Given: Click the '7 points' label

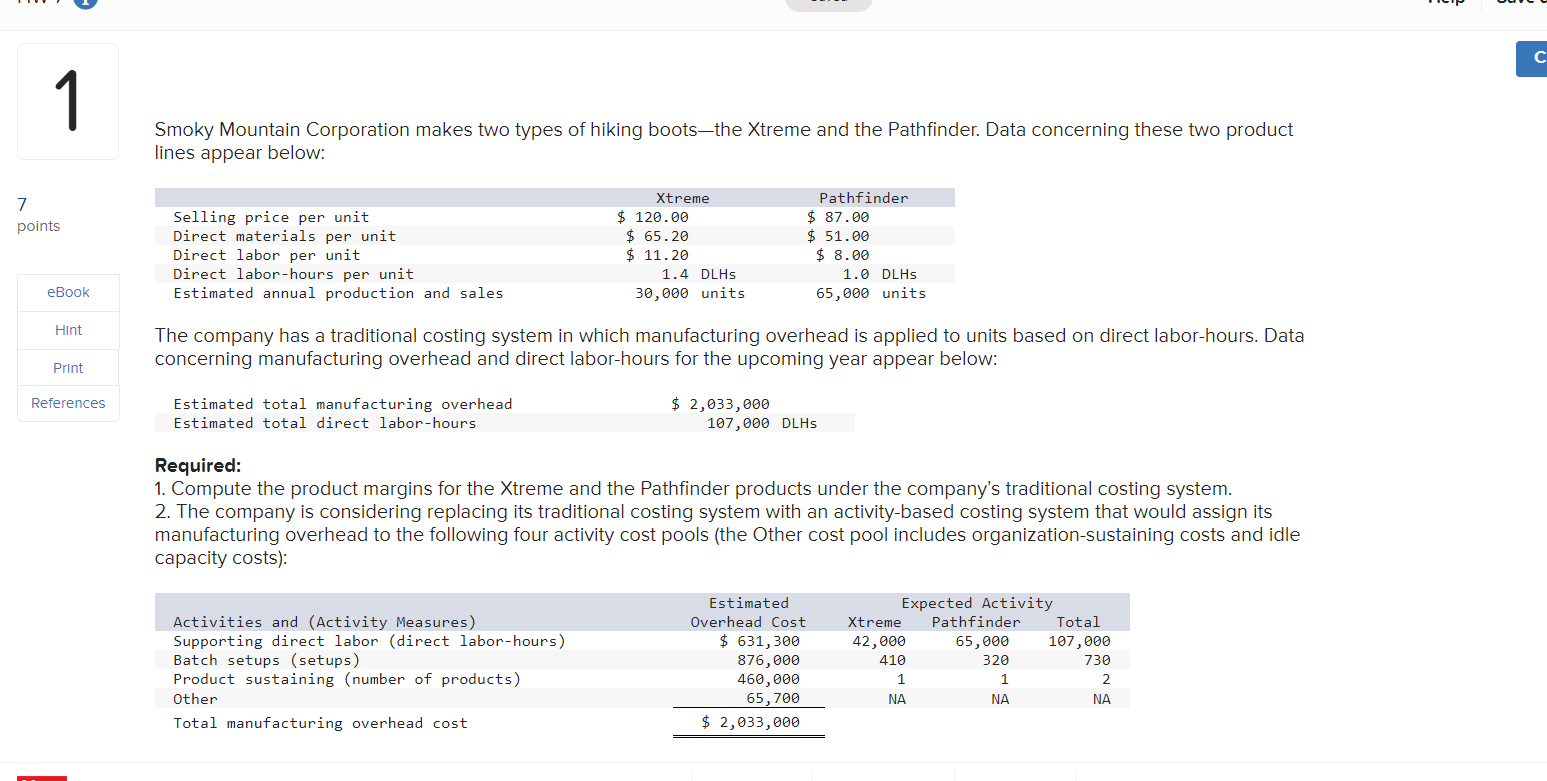Looking at the screenshot, I should click(x=38, y=215).
